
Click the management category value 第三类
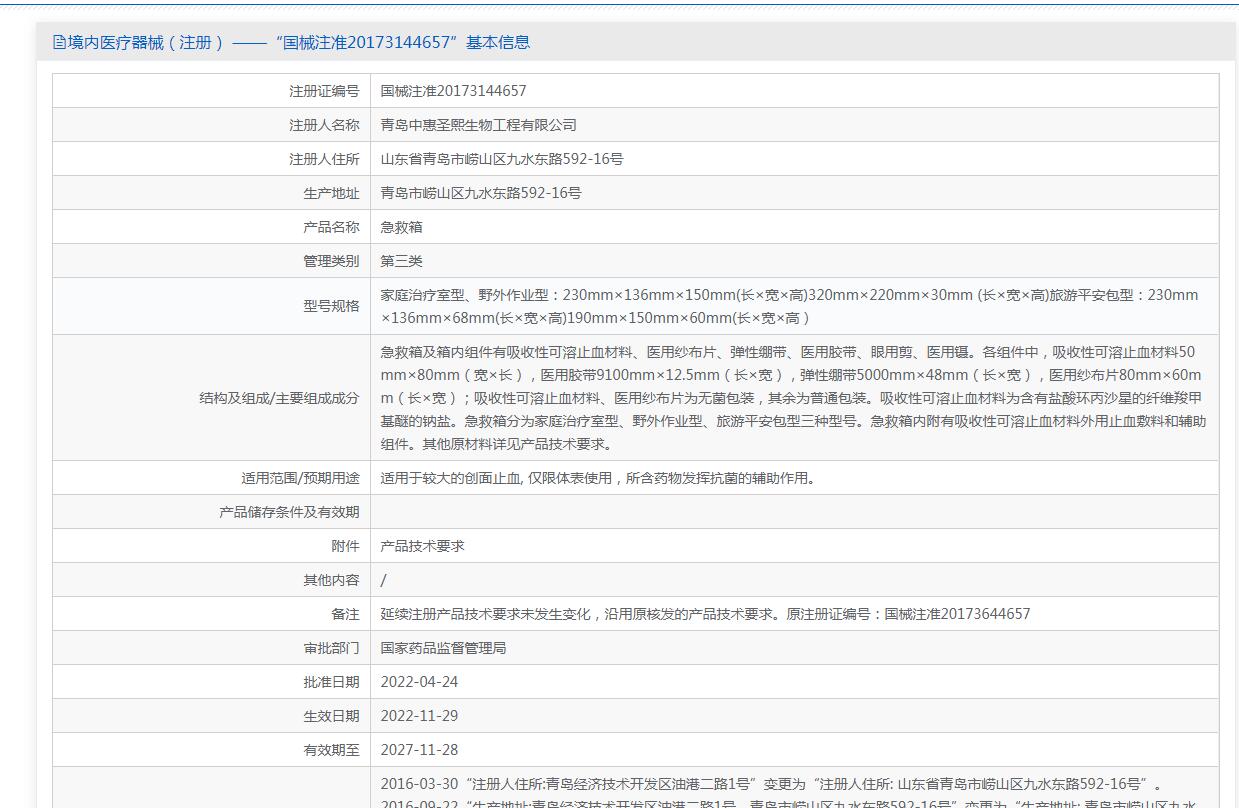click(x=401, y=261)
